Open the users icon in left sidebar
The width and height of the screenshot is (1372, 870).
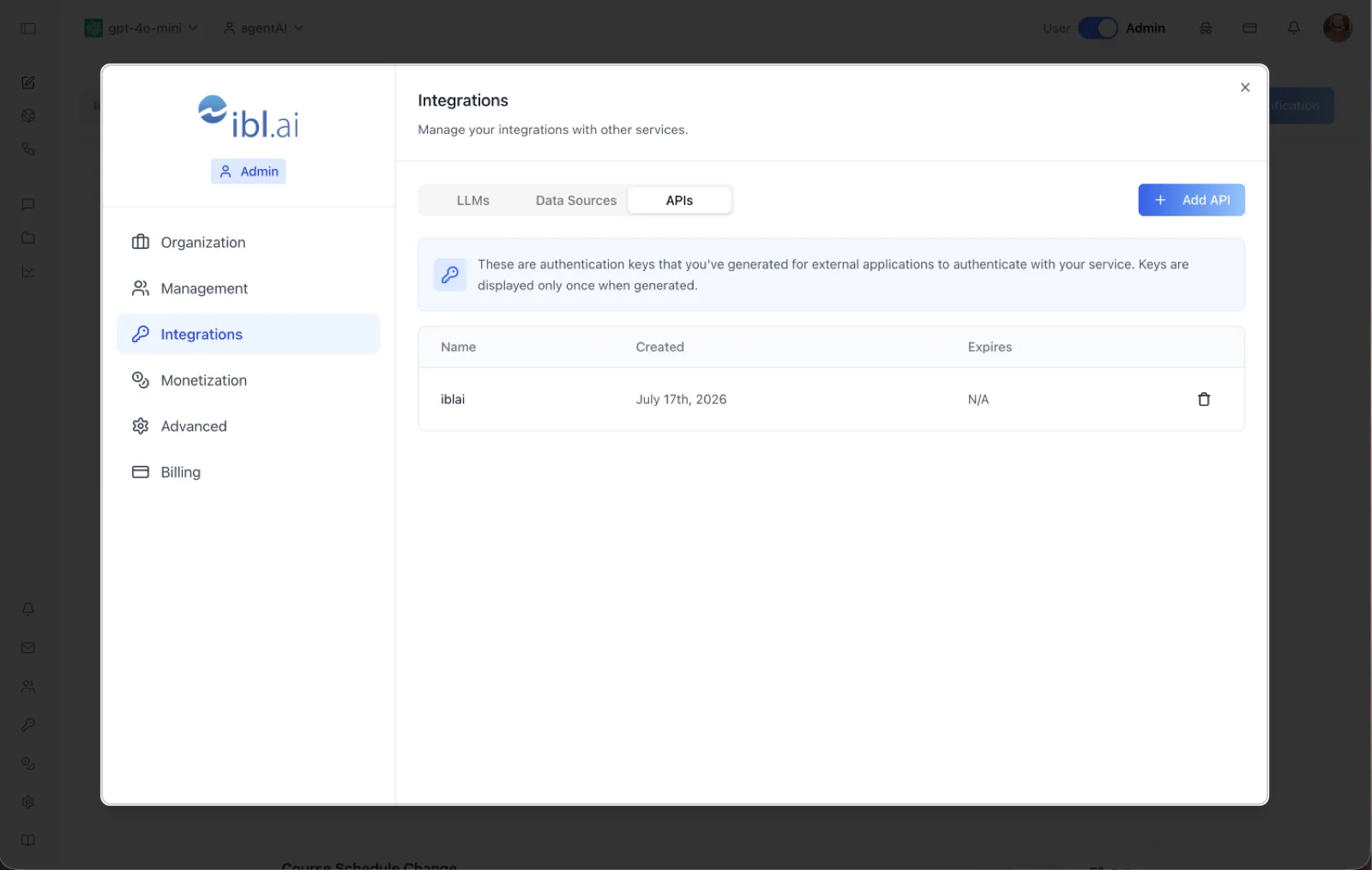tap(28, 686)
